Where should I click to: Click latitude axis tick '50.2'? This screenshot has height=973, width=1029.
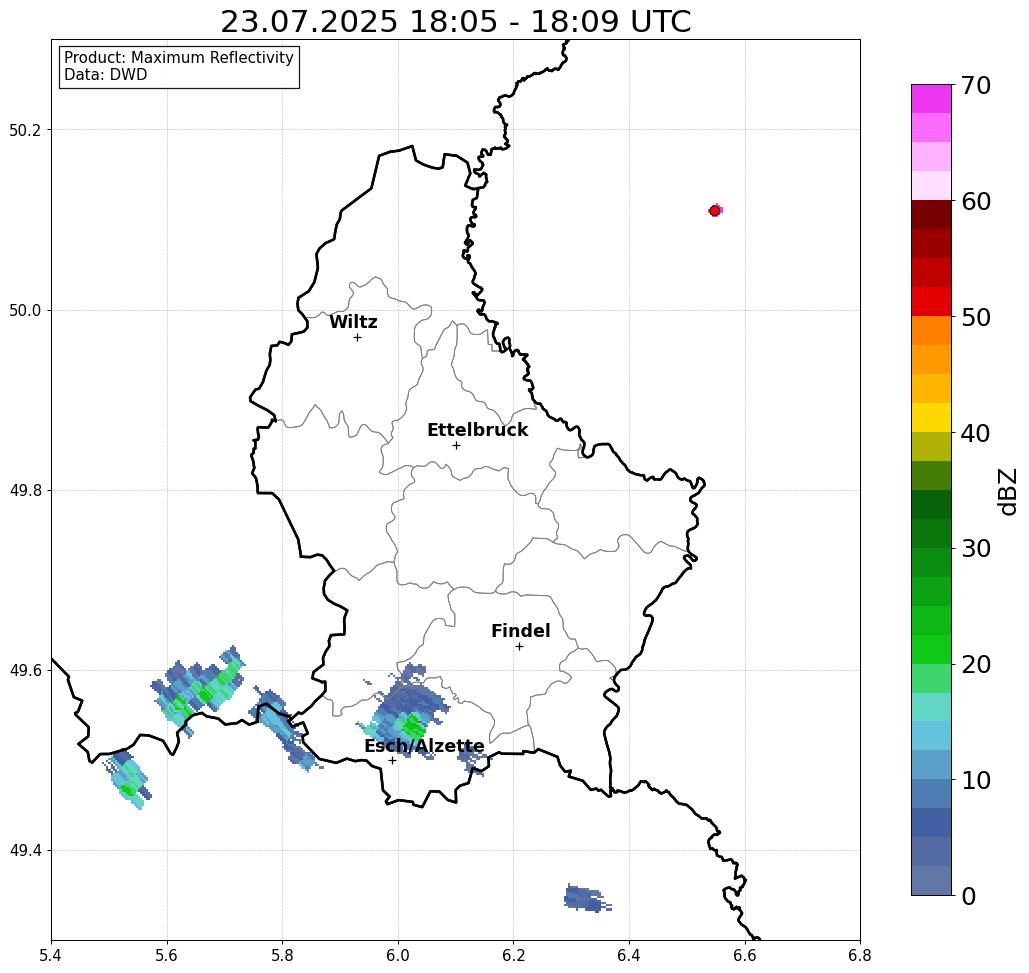(x=25, y=130)
